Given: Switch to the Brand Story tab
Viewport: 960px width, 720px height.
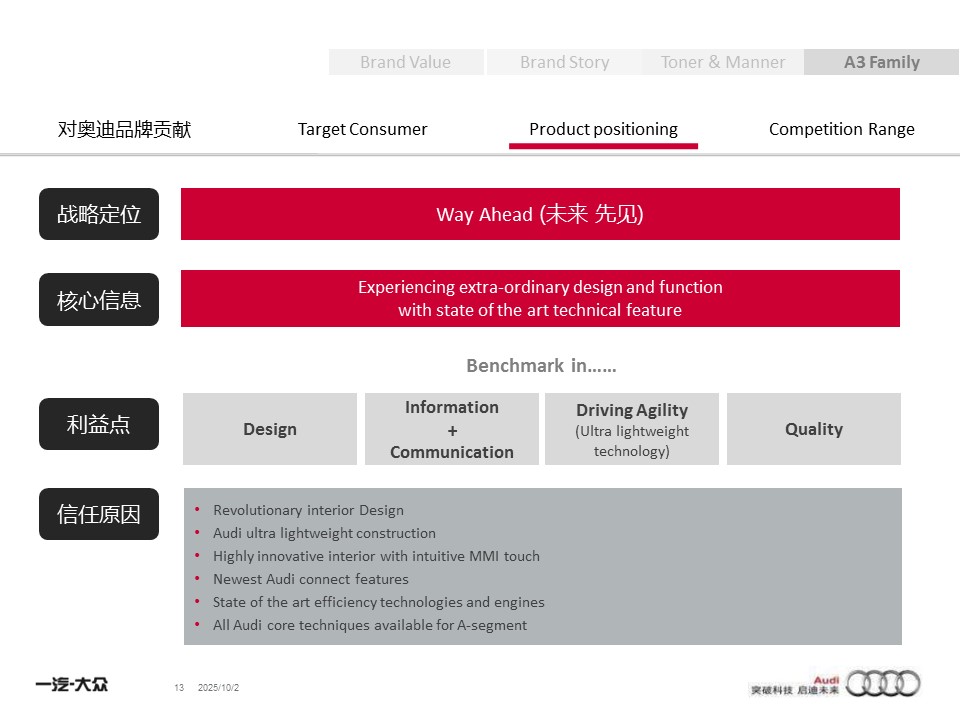Looking at the screenshot, I should coord(564,62).
